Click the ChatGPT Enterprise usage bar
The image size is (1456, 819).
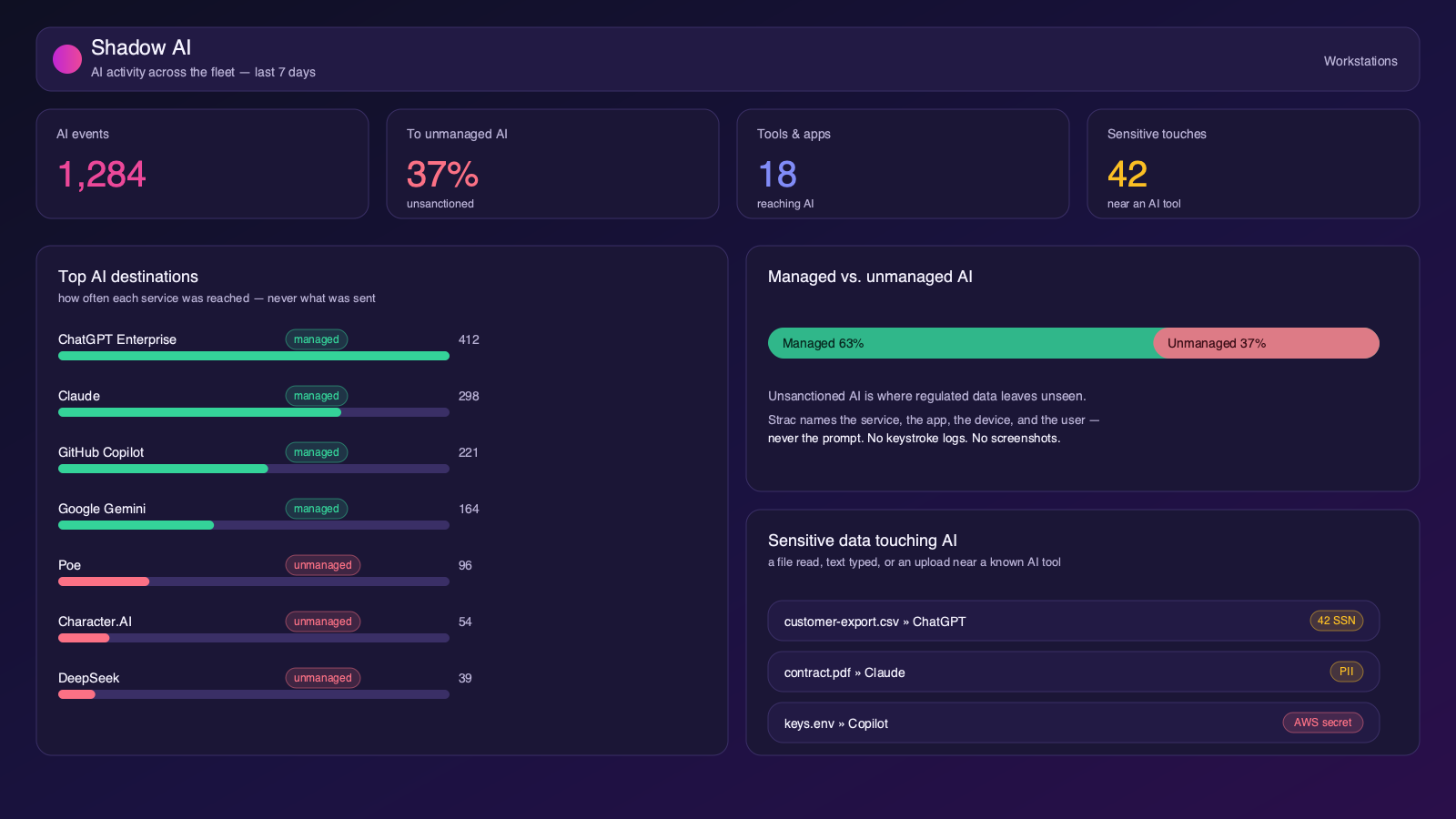click(254, 356)
